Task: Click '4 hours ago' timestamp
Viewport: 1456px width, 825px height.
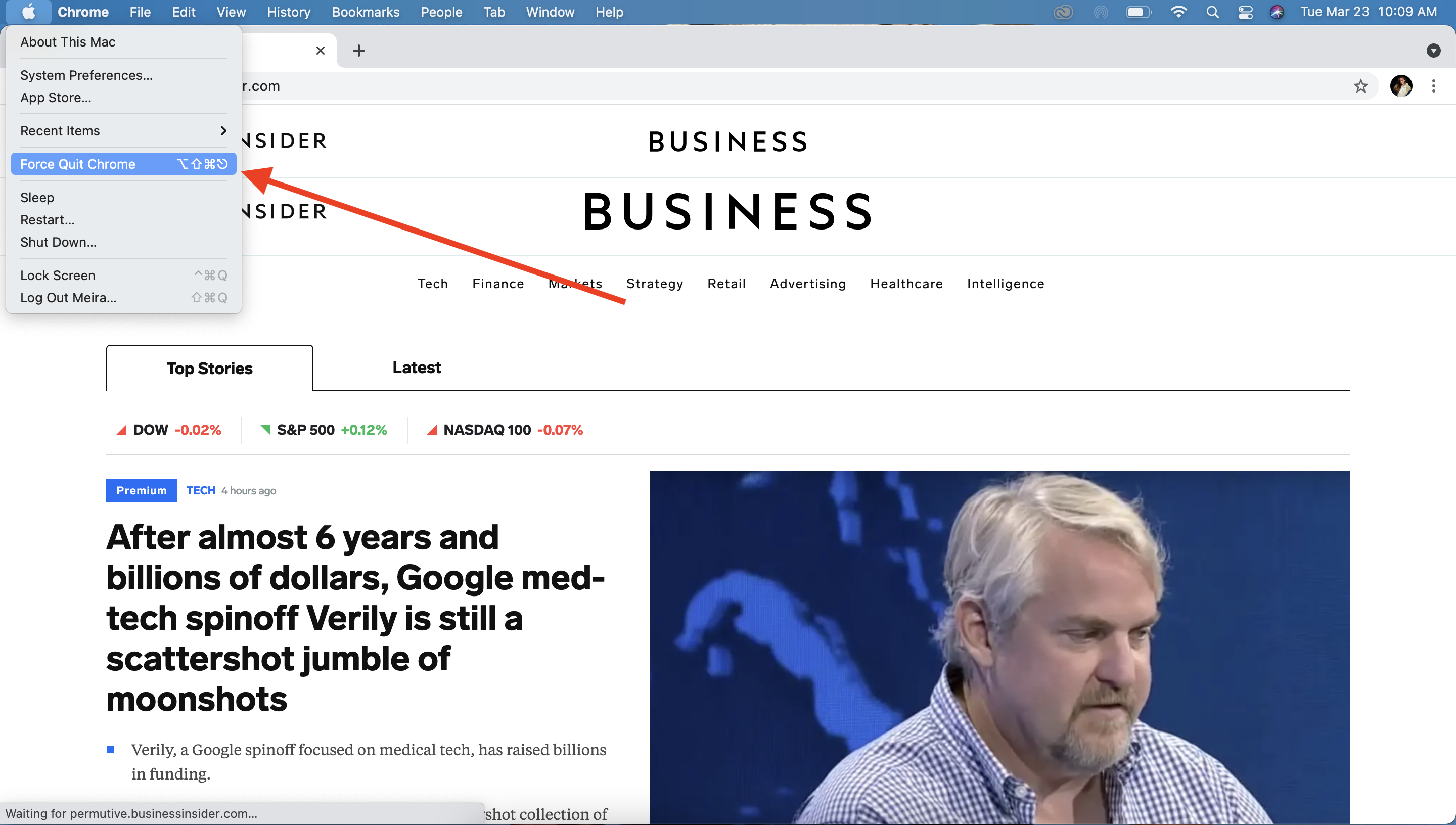Action: coord(249,491)
